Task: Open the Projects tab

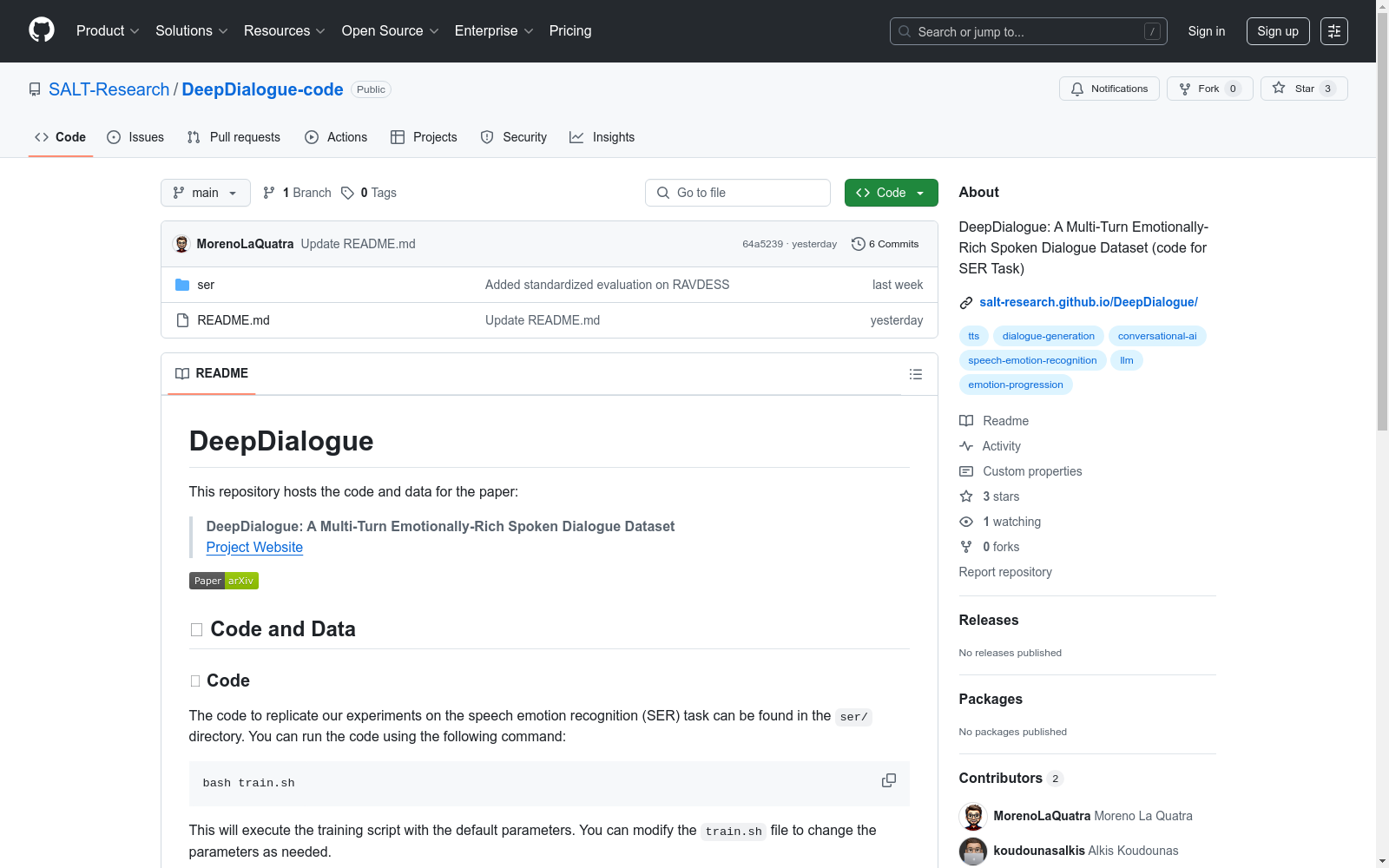Action: 424,137
